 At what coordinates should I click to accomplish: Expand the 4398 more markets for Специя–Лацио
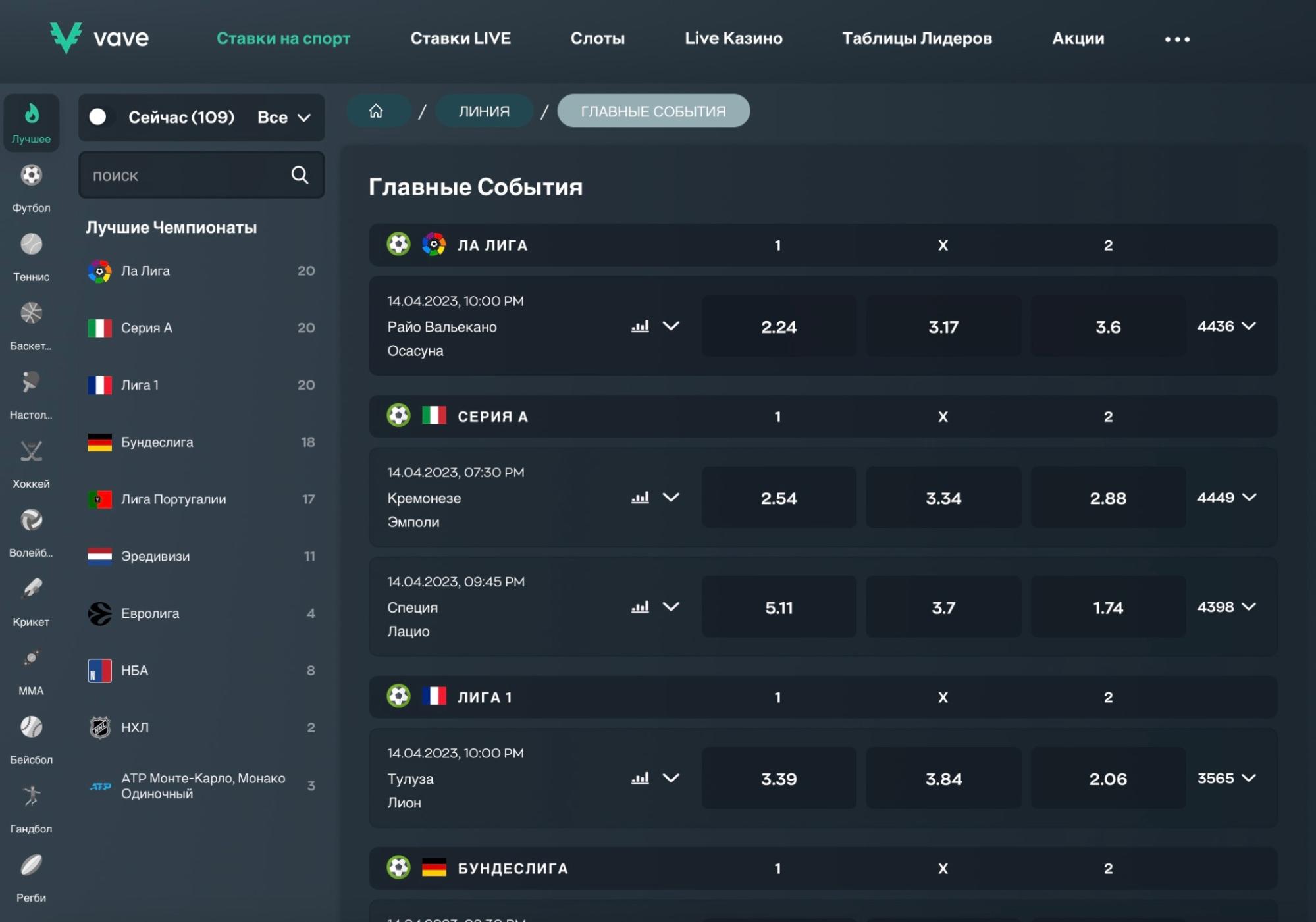[x=1226, y=607]
